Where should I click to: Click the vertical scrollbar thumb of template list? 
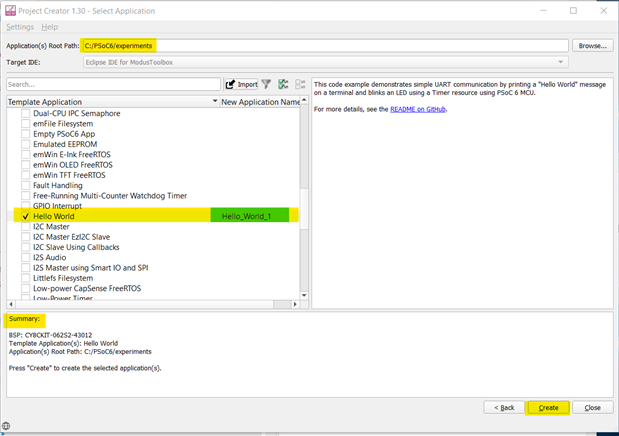pyautogui.click(x=304, y=209)
